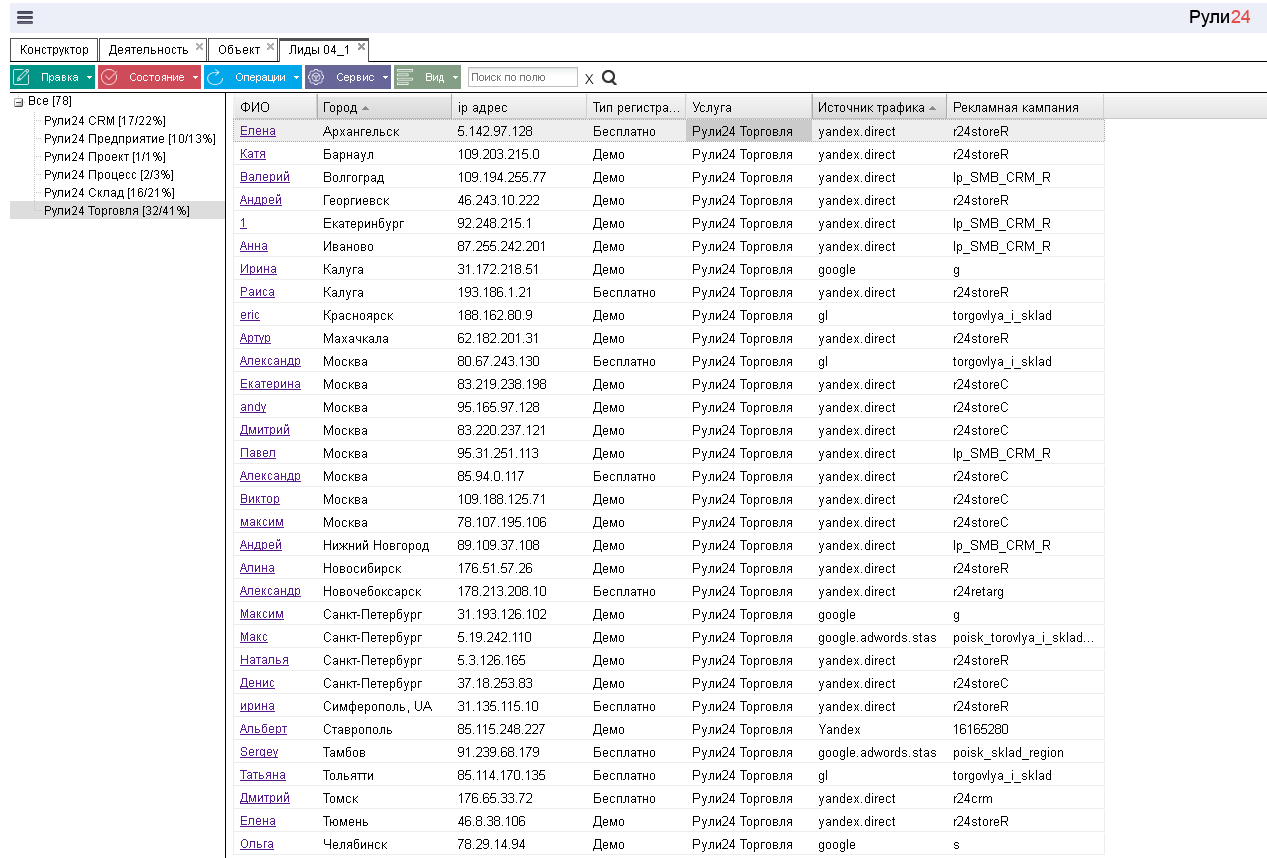Viewport: 1267px width, 858px height.
Task: Switch to the Конструктор tab
Action: (x=54, y=50)
